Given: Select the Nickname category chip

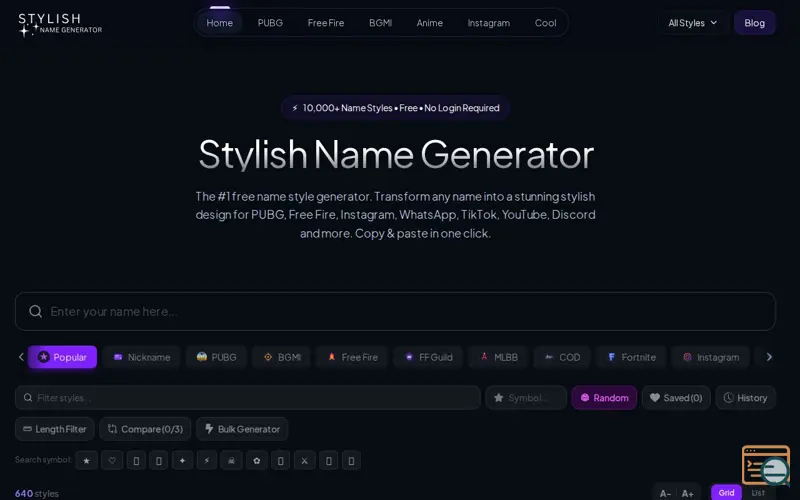Looking at the screenshot, I should pos(142,357).
